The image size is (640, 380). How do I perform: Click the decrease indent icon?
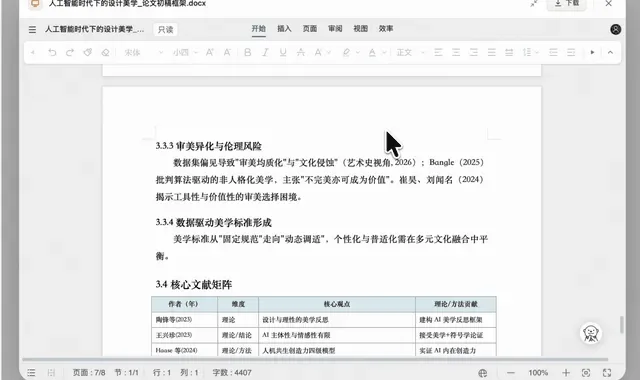(553, 52)
